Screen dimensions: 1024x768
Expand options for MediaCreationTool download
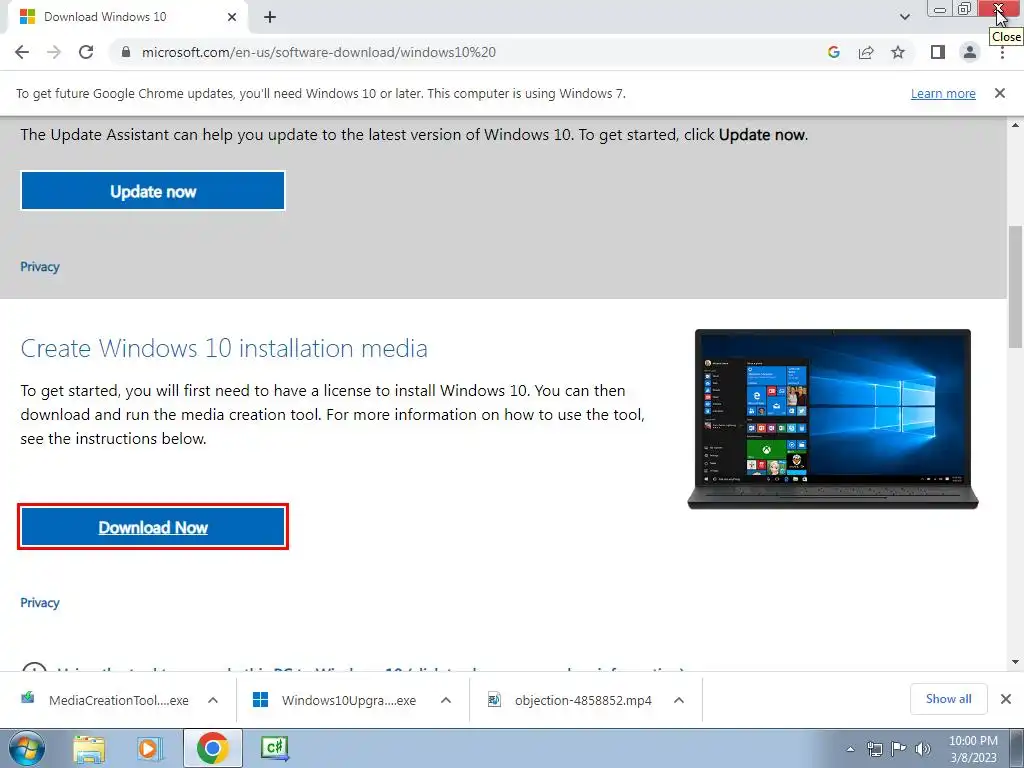tap(213, 700)
